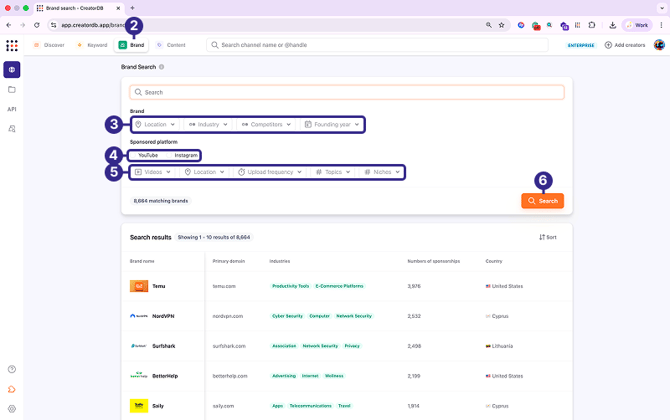Open the app grid menu icon
670x420 pixels.
tap(12, 45)
